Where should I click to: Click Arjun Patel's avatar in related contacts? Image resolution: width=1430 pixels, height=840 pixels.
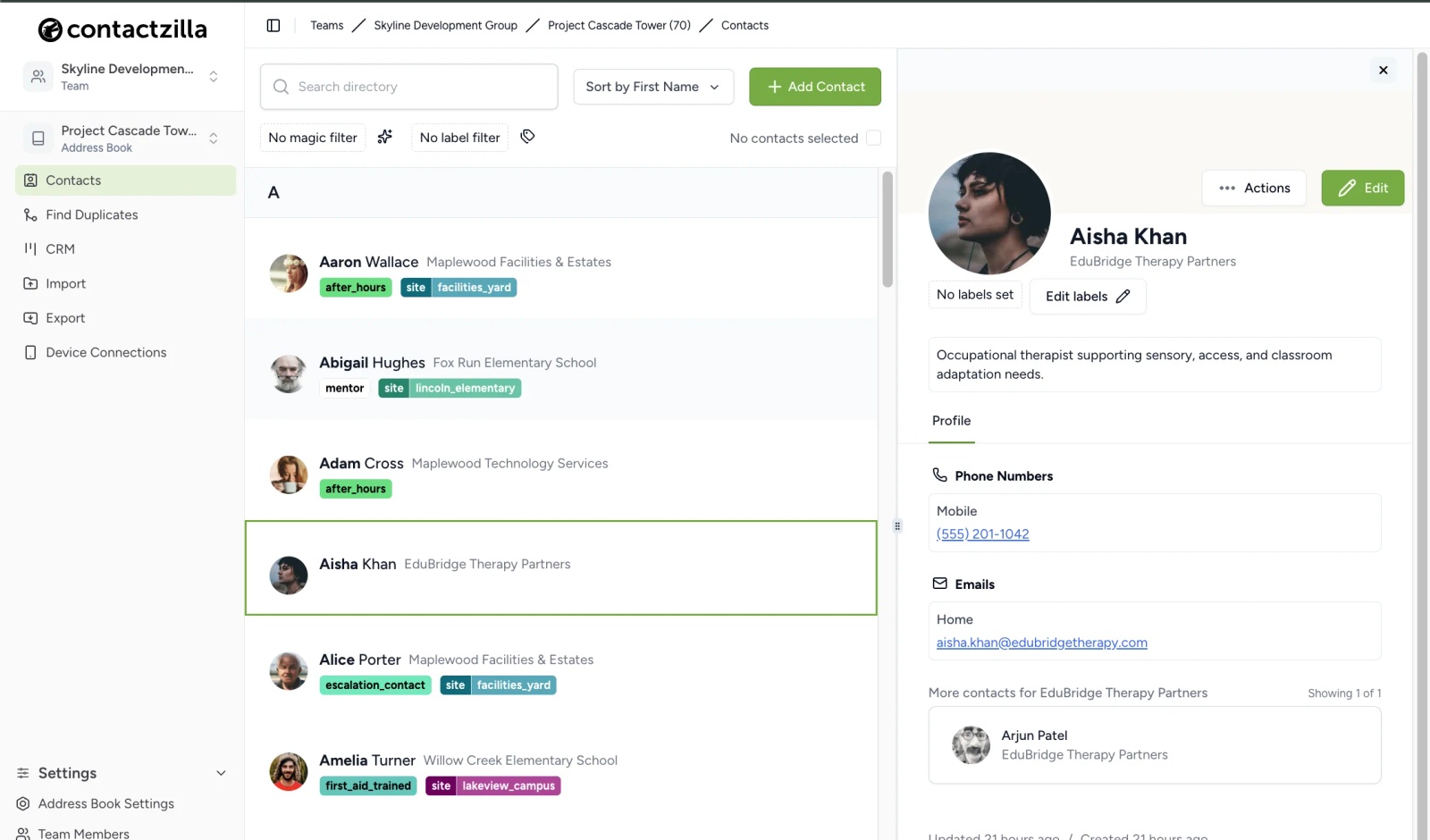[x=971, y=745]
